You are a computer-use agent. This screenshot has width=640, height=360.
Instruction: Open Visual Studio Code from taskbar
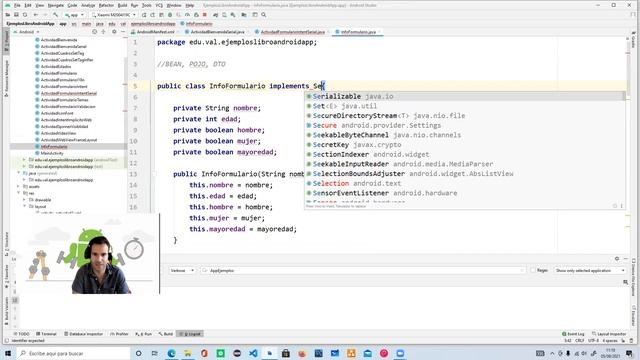click(253, 353)
